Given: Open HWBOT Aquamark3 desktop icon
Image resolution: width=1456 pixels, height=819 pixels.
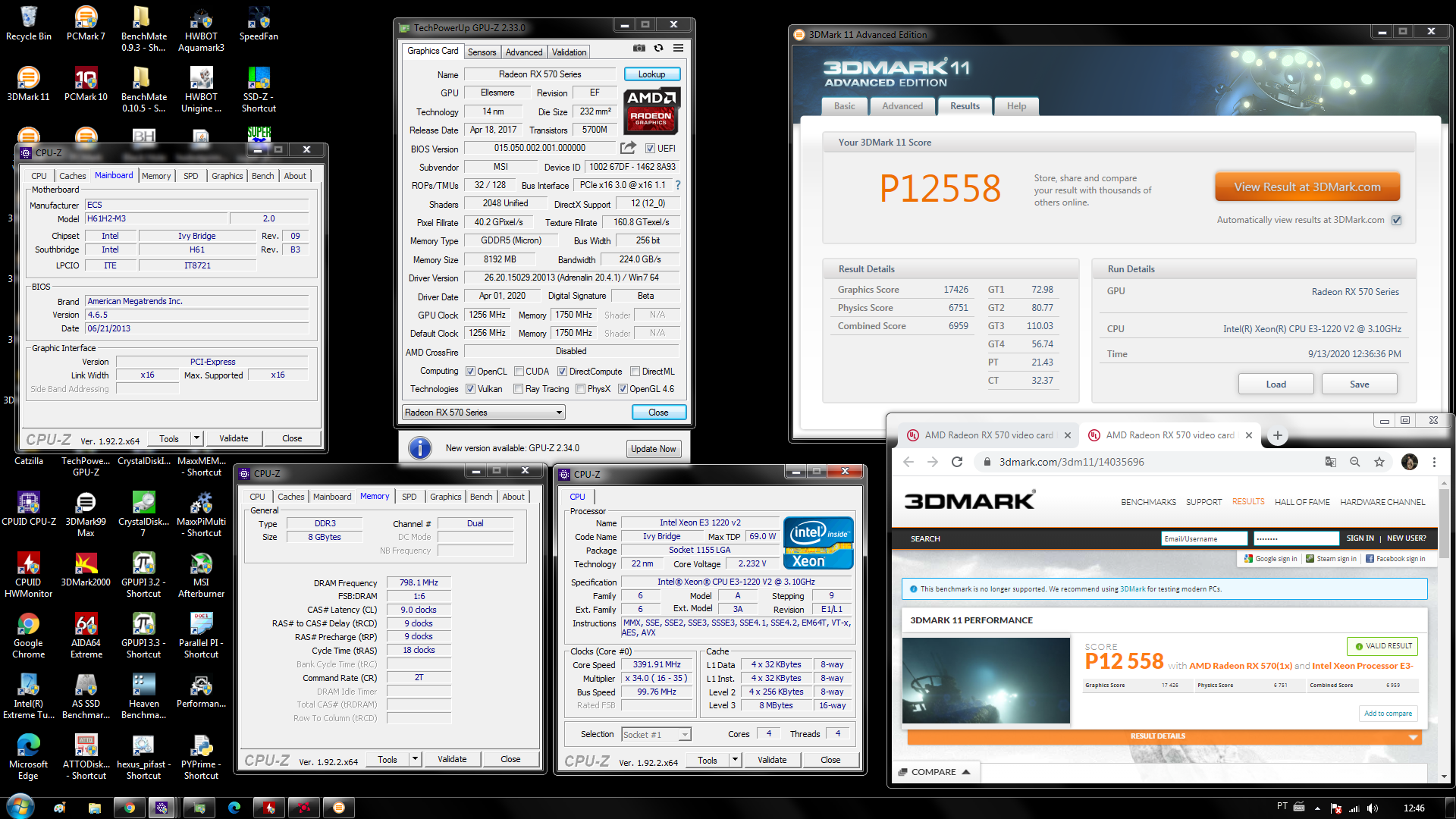Looking at the screenshot, I should tap(201, 30).
